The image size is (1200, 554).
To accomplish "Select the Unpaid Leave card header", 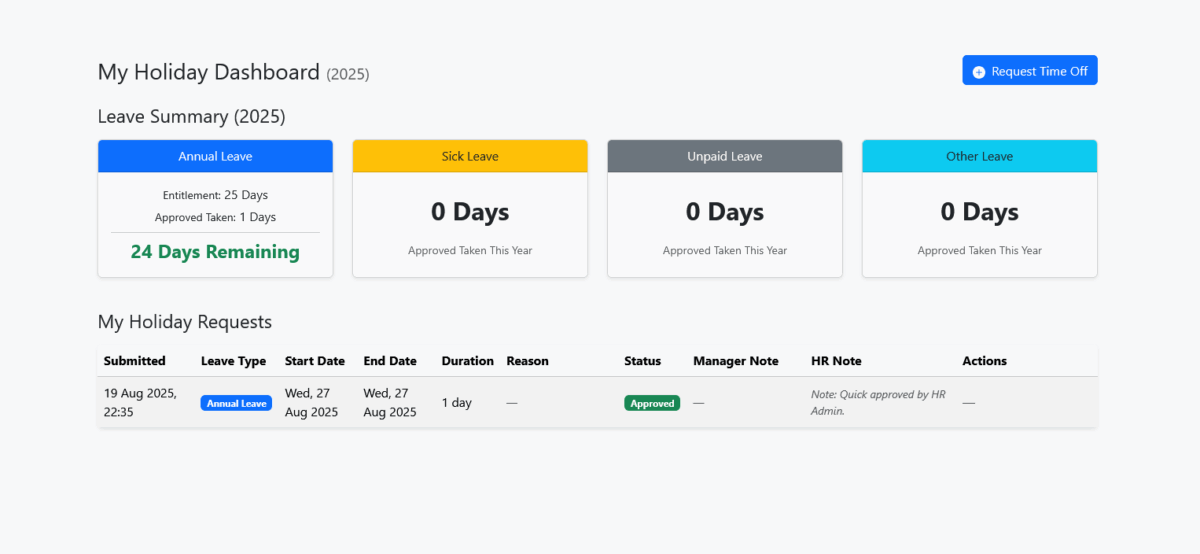I will point(725,156).
